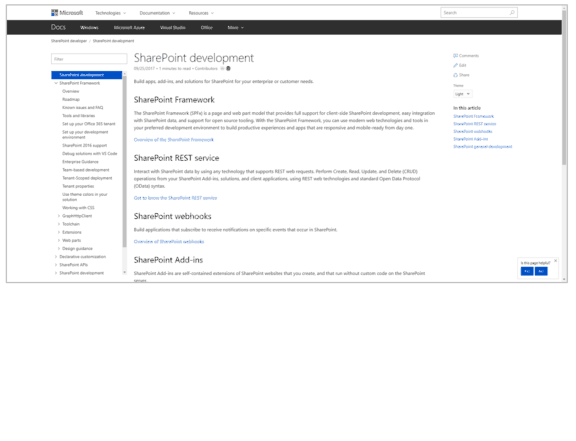Open Known issues and FAQ
This screenshot has height=441, width=576.
tap(83, 108)
